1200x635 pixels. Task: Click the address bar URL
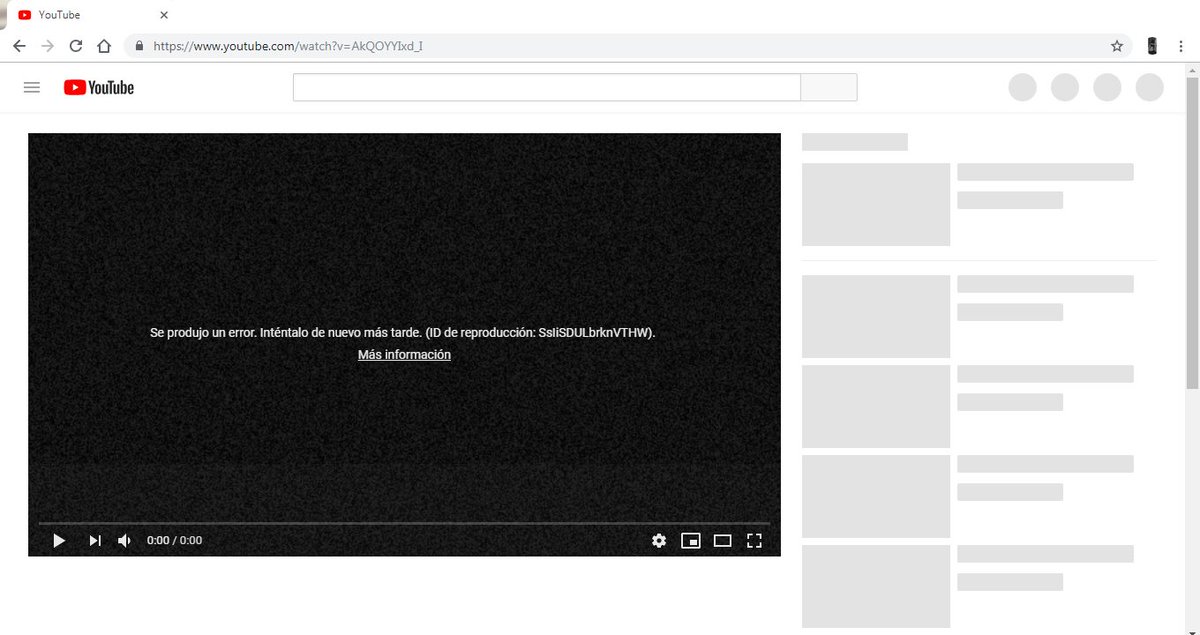pyautogui.click(x=288, y=46)
